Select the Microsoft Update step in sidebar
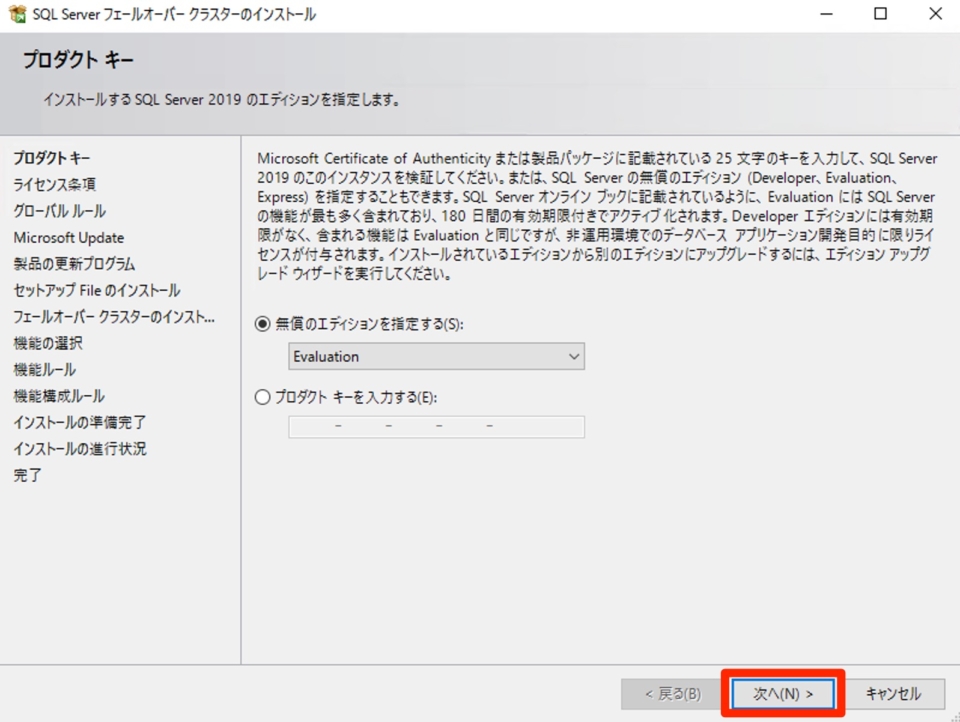The height and width of the screenshot is (722, 960). (69, 238)
